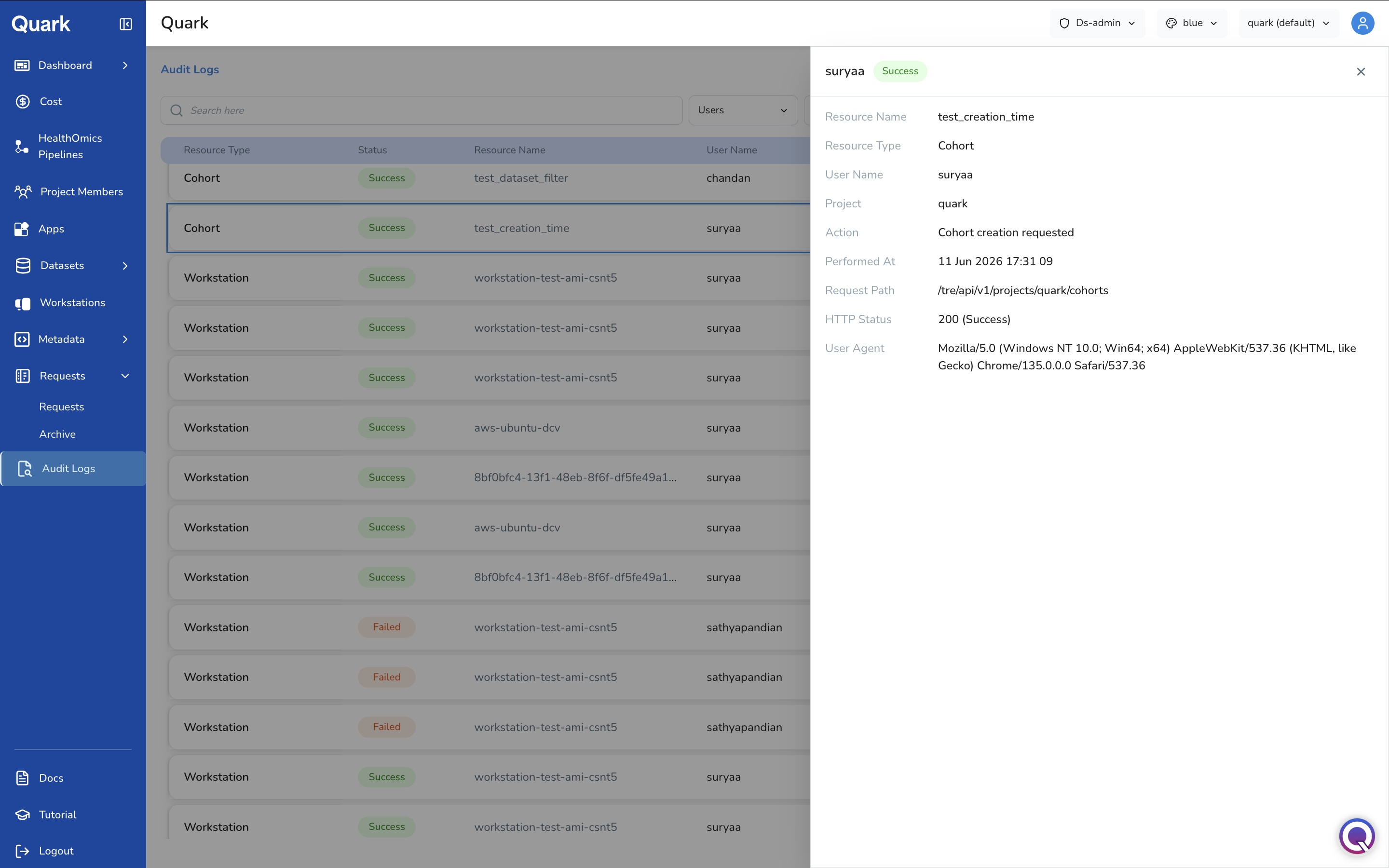Open Workstations in the sidebar
Image resolution: width=1389 pixels, height=868 pixels.
pos(72,303)
